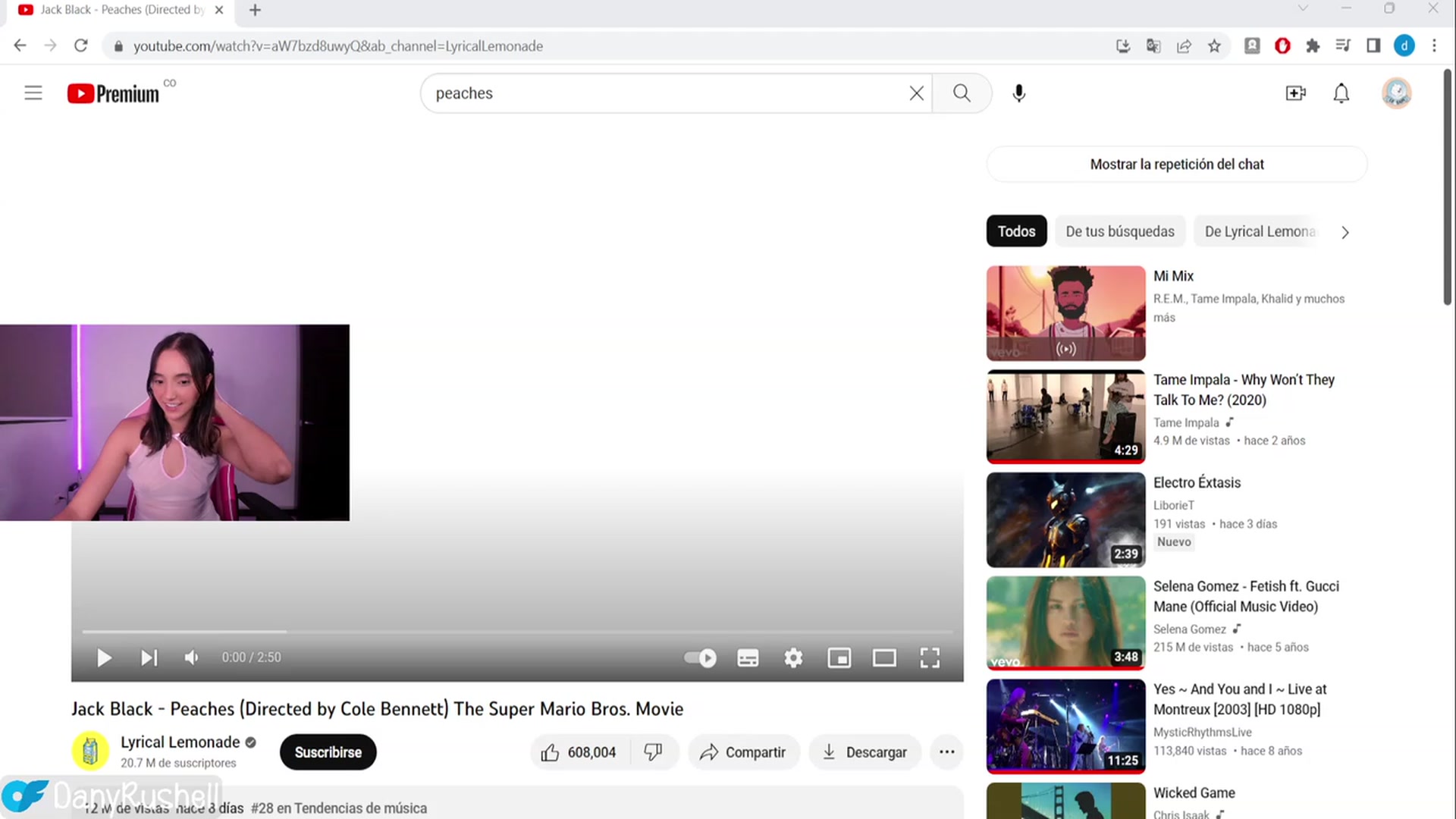The image size is (1456, 819).
Task: Run search with the magnifier button
Action: tap(962, 93)
